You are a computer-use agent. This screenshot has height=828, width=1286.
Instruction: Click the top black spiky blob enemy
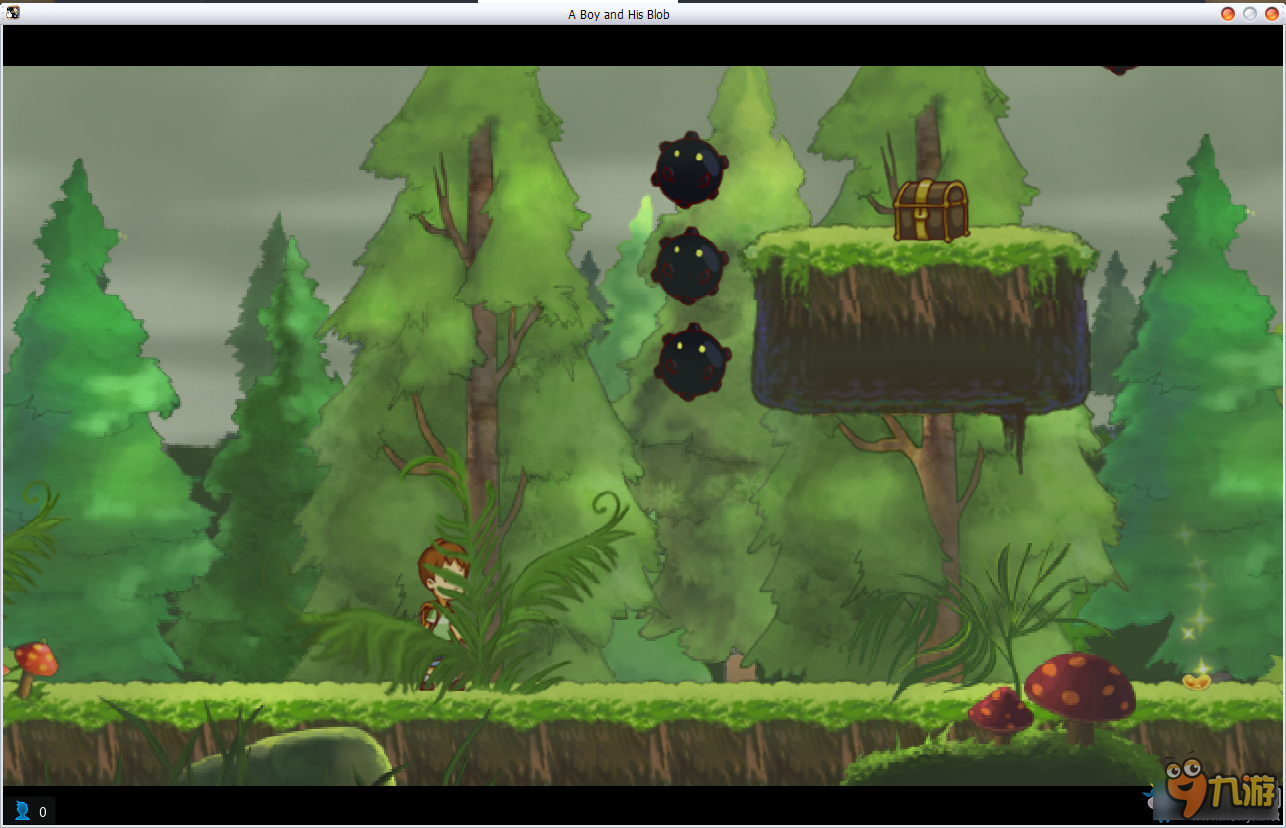tap(689, 170)
